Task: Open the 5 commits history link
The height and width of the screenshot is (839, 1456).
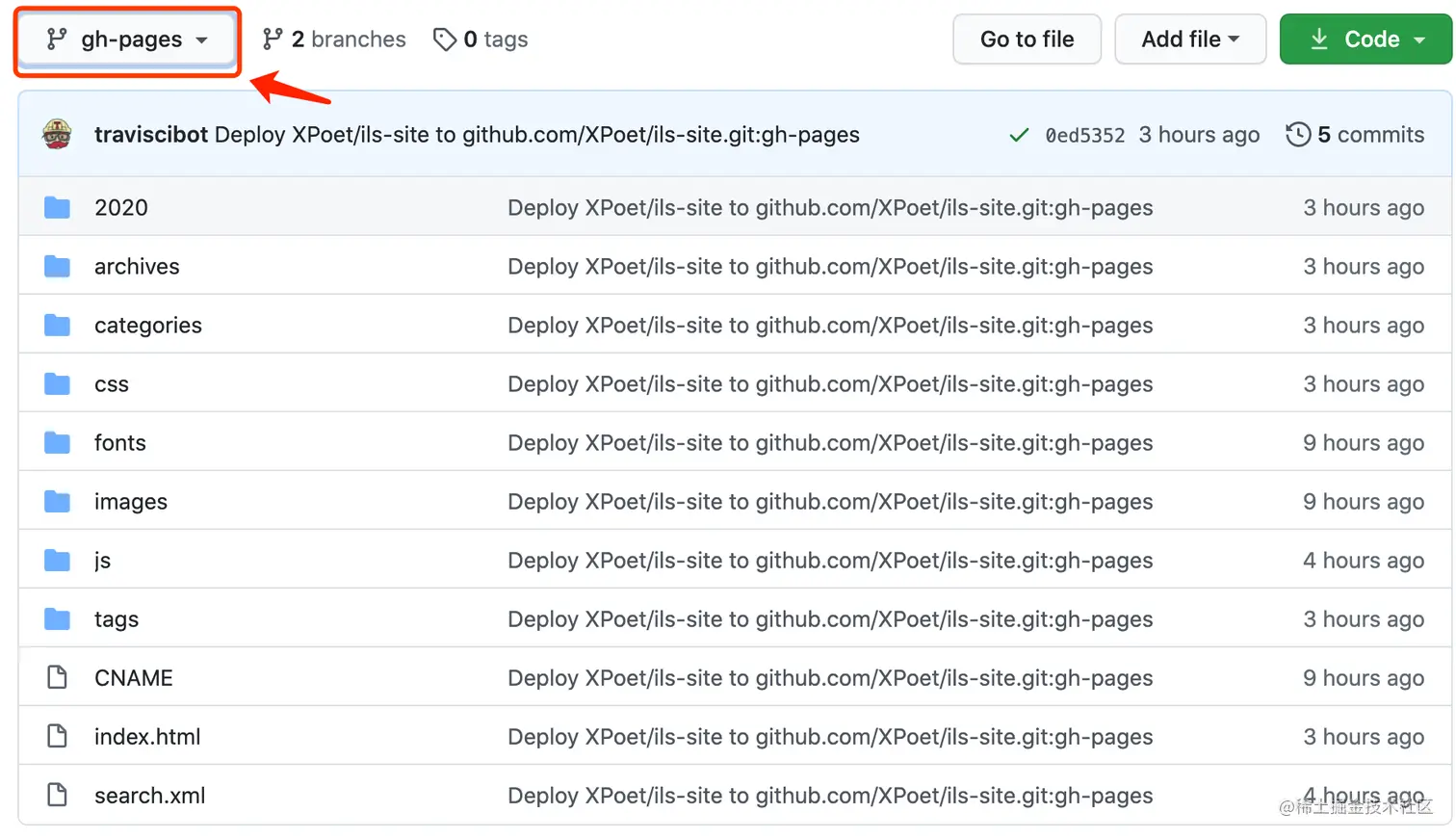Action: [x=1355, y=135]
